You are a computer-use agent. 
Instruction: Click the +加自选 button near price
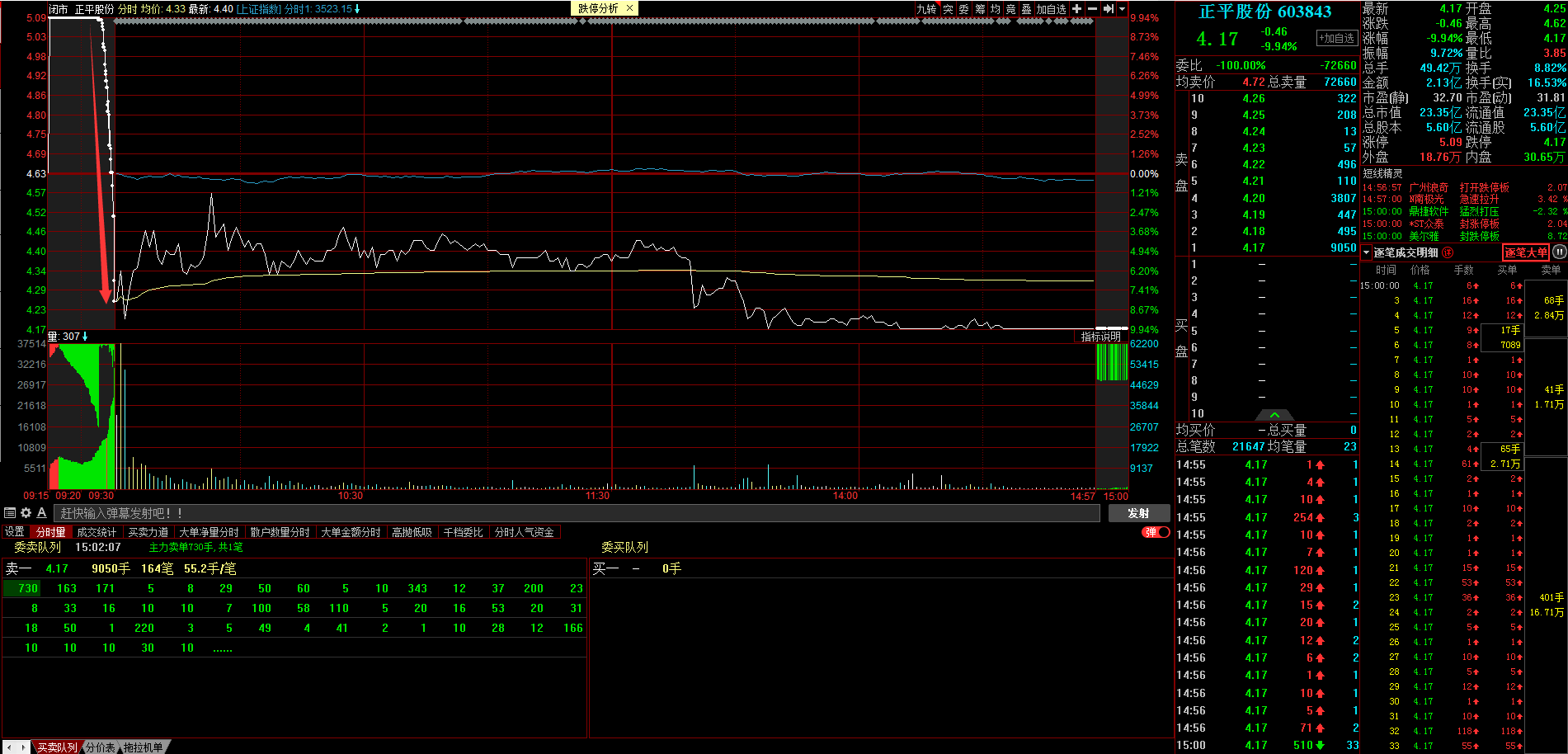pyautogui.click(x=1336, y=38)
